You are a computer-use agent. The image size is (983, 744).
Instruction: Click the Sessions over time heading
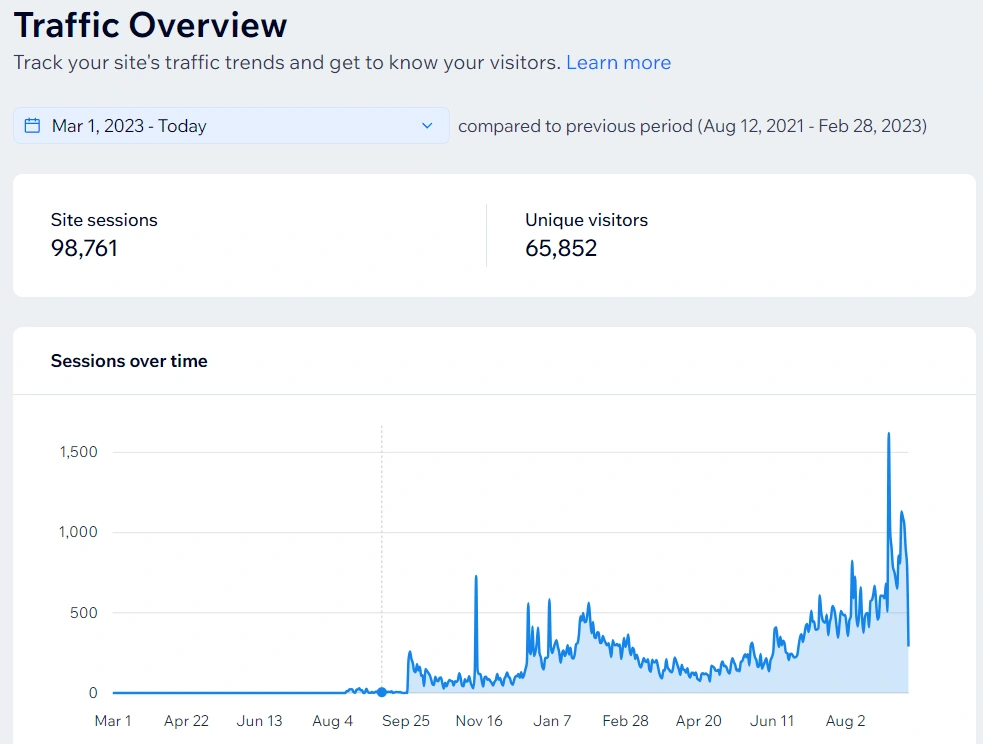129,361
